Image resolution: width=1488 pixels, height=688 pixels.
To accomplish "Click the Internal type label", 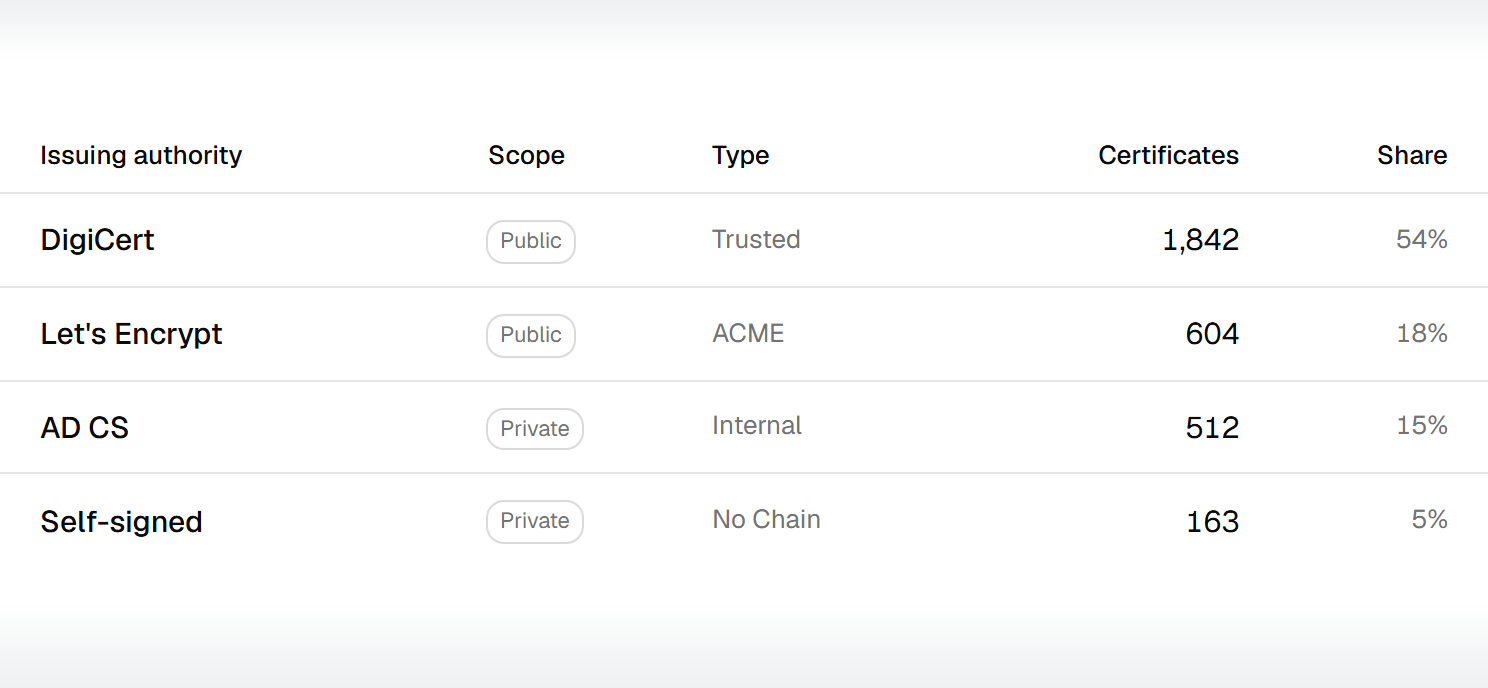I will point(757,426).
